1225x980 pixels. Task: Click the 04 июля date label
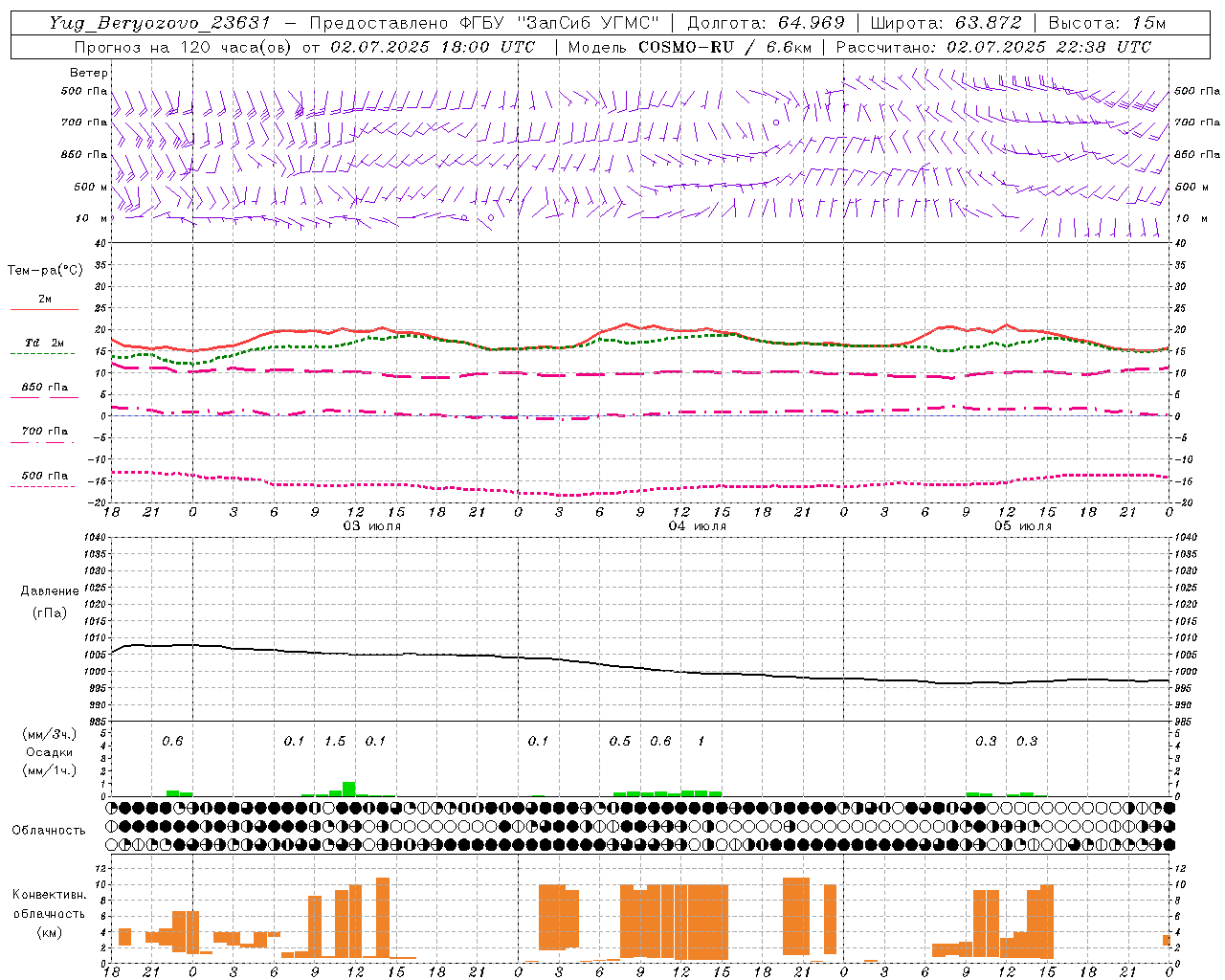pyautogui.click(x=697, y=526)
